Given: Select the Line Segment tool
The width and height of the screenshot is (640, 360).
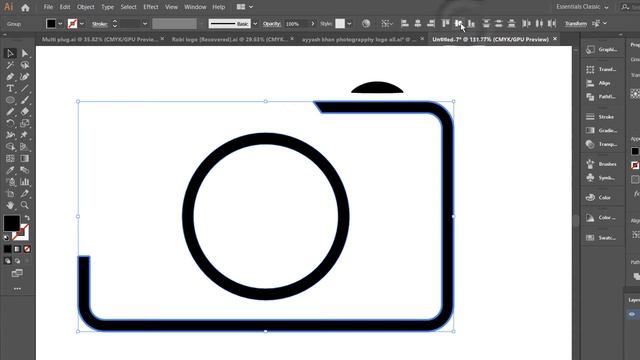Looking at the screenshot, I should pyautogui.click(x=25, y=88).
